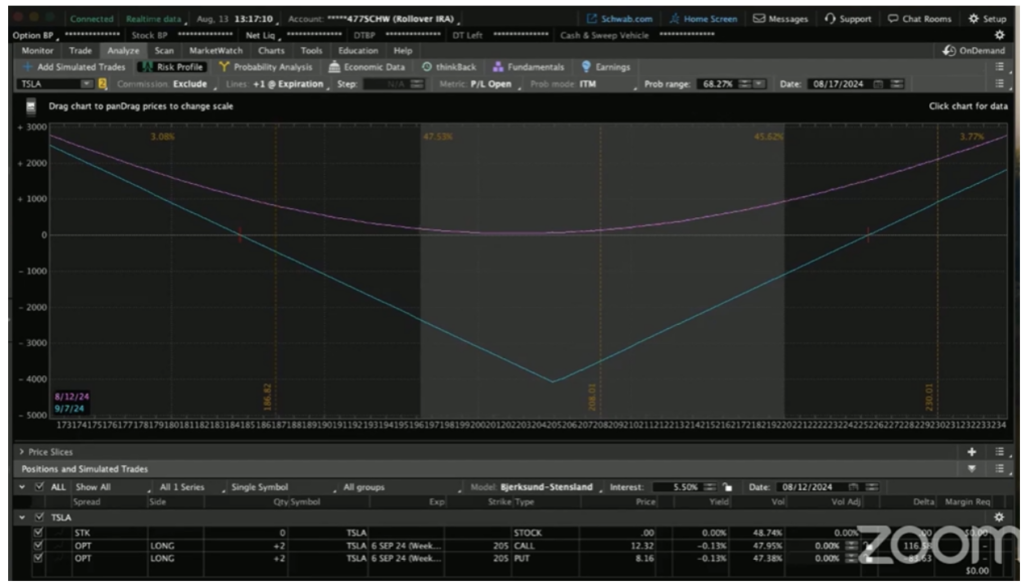Go to the Home Screen
The height and width of the screenshot is (585, 1024).
point(703,19)
